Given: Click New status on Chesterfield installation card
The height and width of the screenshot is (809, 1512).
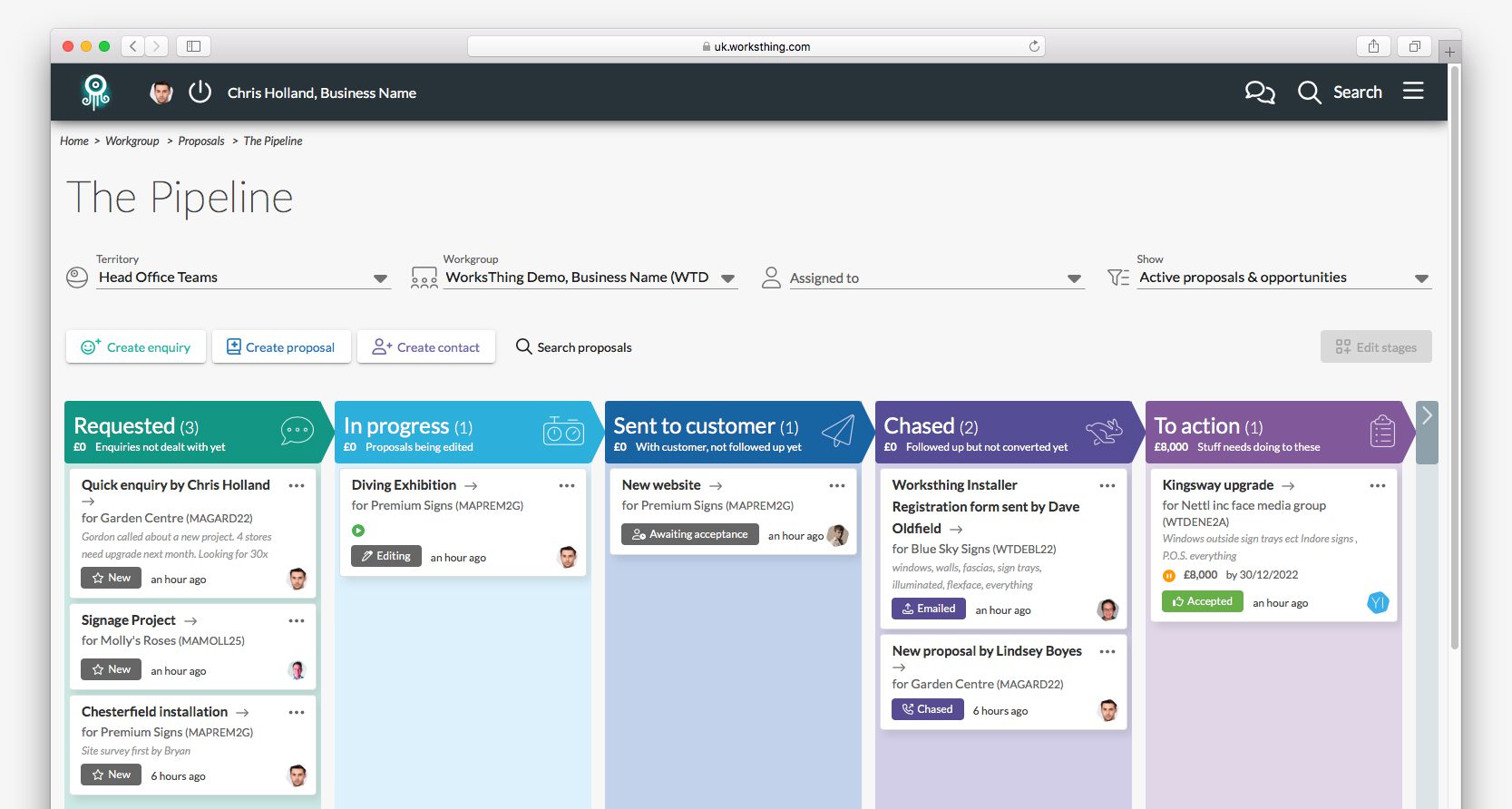Looking at the screenshot, I should click(x=111, y=775).
